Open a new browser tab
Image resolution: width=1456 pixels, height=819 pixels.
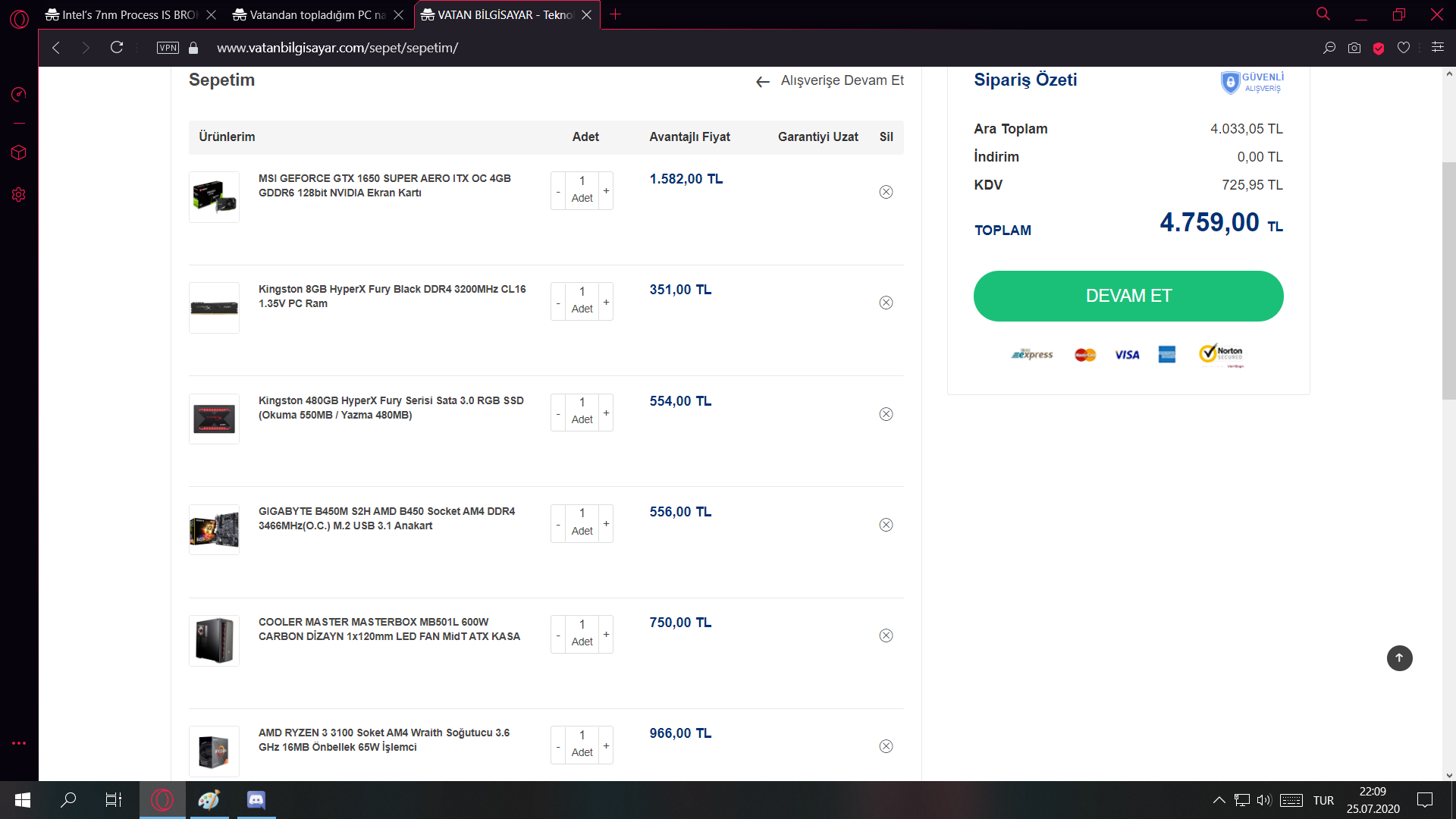coord(616,14)
